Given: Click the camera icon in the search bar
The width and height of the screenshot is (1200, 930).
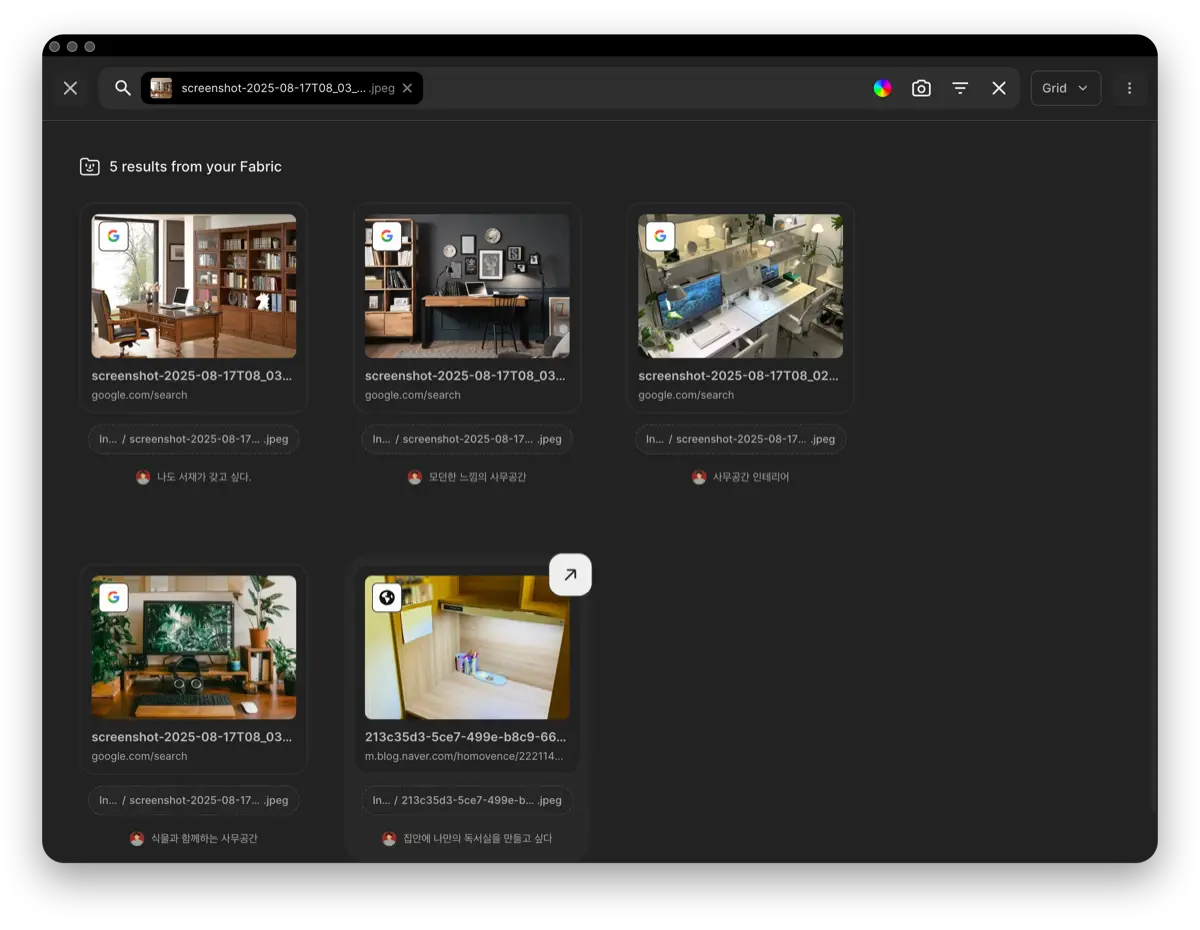Looking at the screenshot, I should tap(921, 88).
